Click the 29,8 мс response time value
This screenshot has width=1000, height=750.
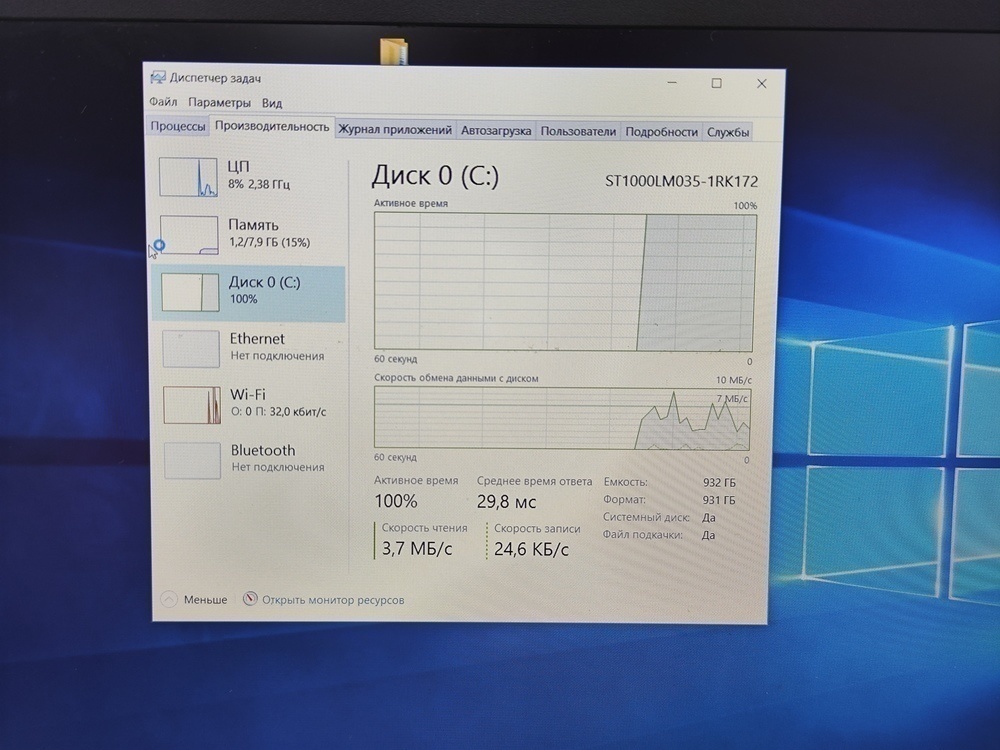click(x=506, y=502)
